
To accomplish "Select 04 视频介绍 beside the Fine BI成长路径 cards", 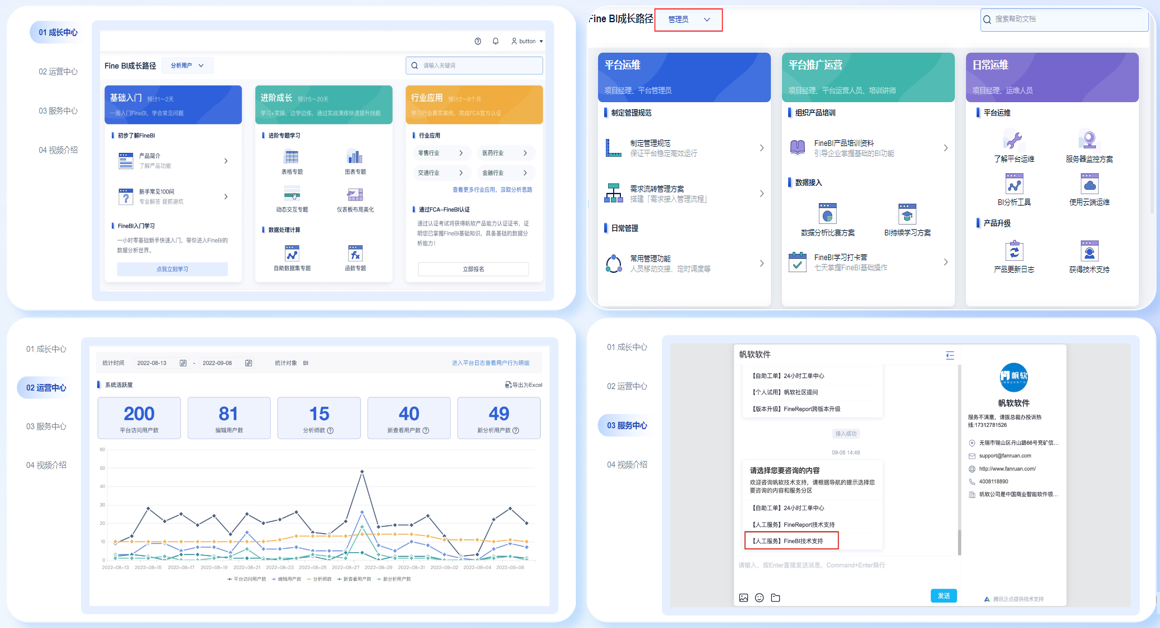I will click(58, 150).
